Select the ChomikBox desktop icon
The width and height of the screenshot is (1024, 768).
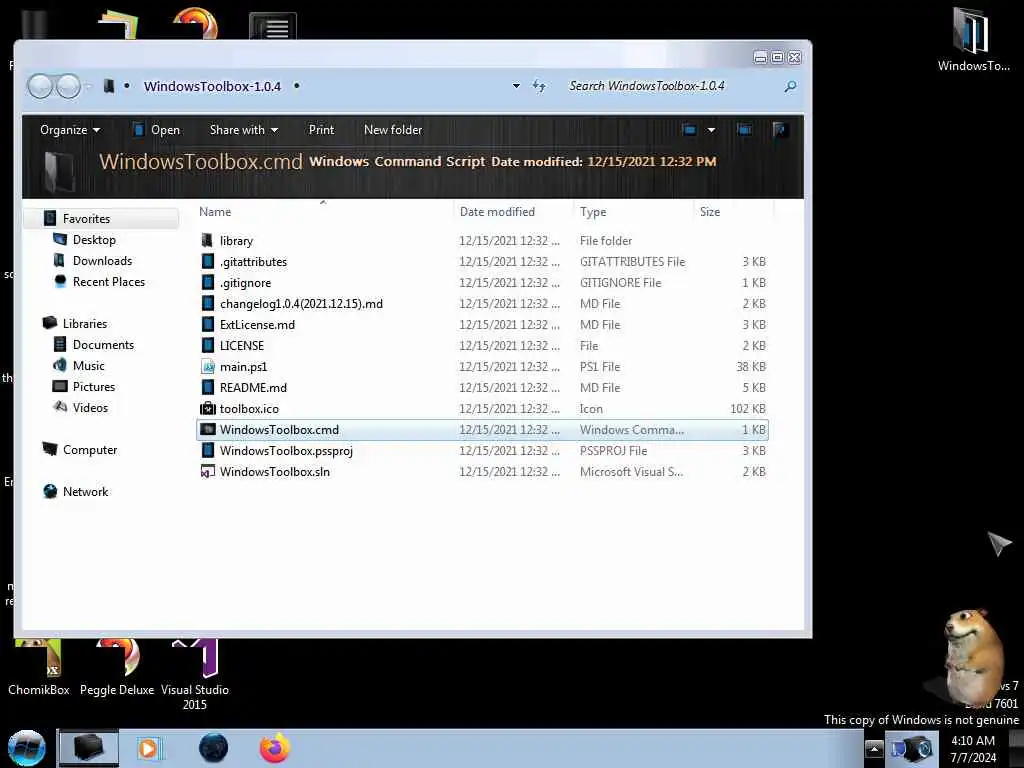tap(39, 668)
